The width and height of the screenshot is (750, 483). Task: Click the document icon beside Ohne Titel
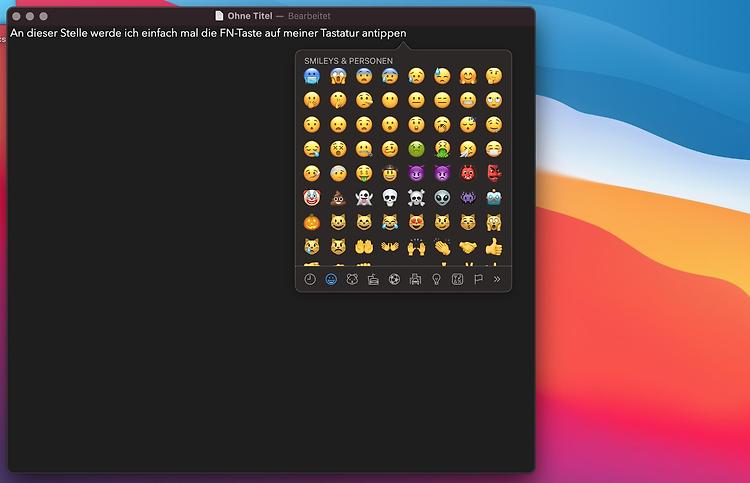click(219, 16)
